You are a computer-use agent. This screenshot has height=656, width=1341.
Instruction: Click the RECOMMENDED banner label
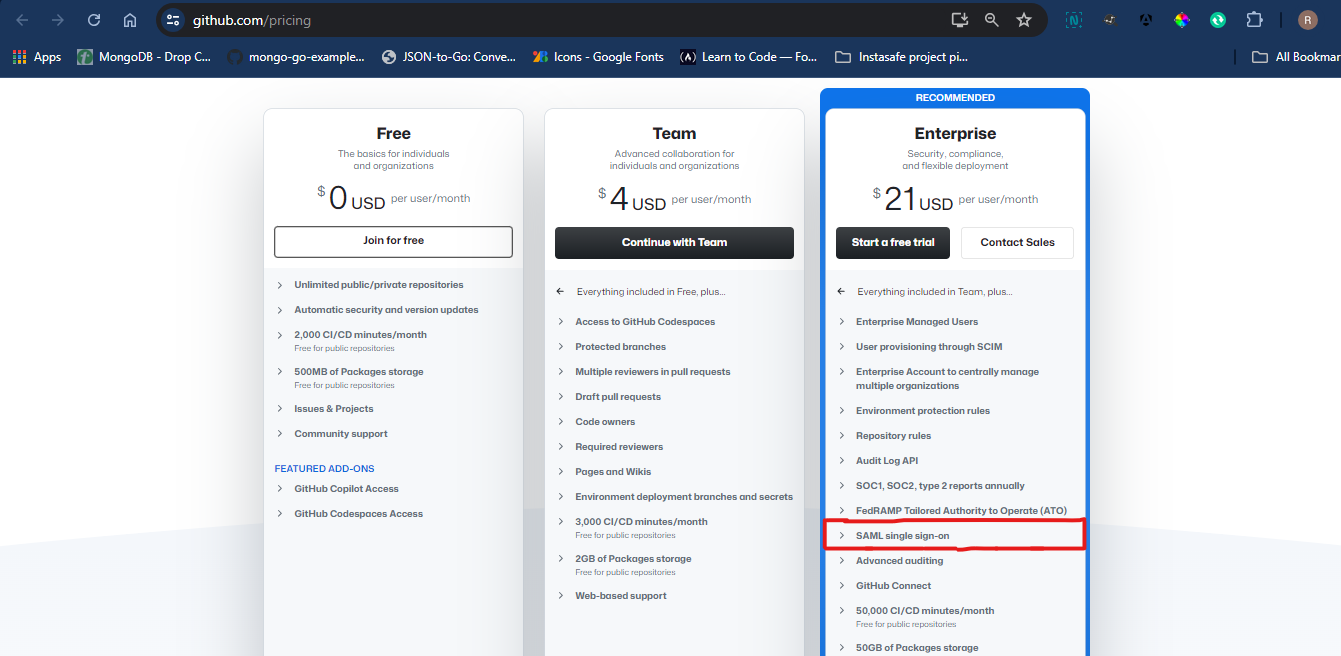pos(955,98)
